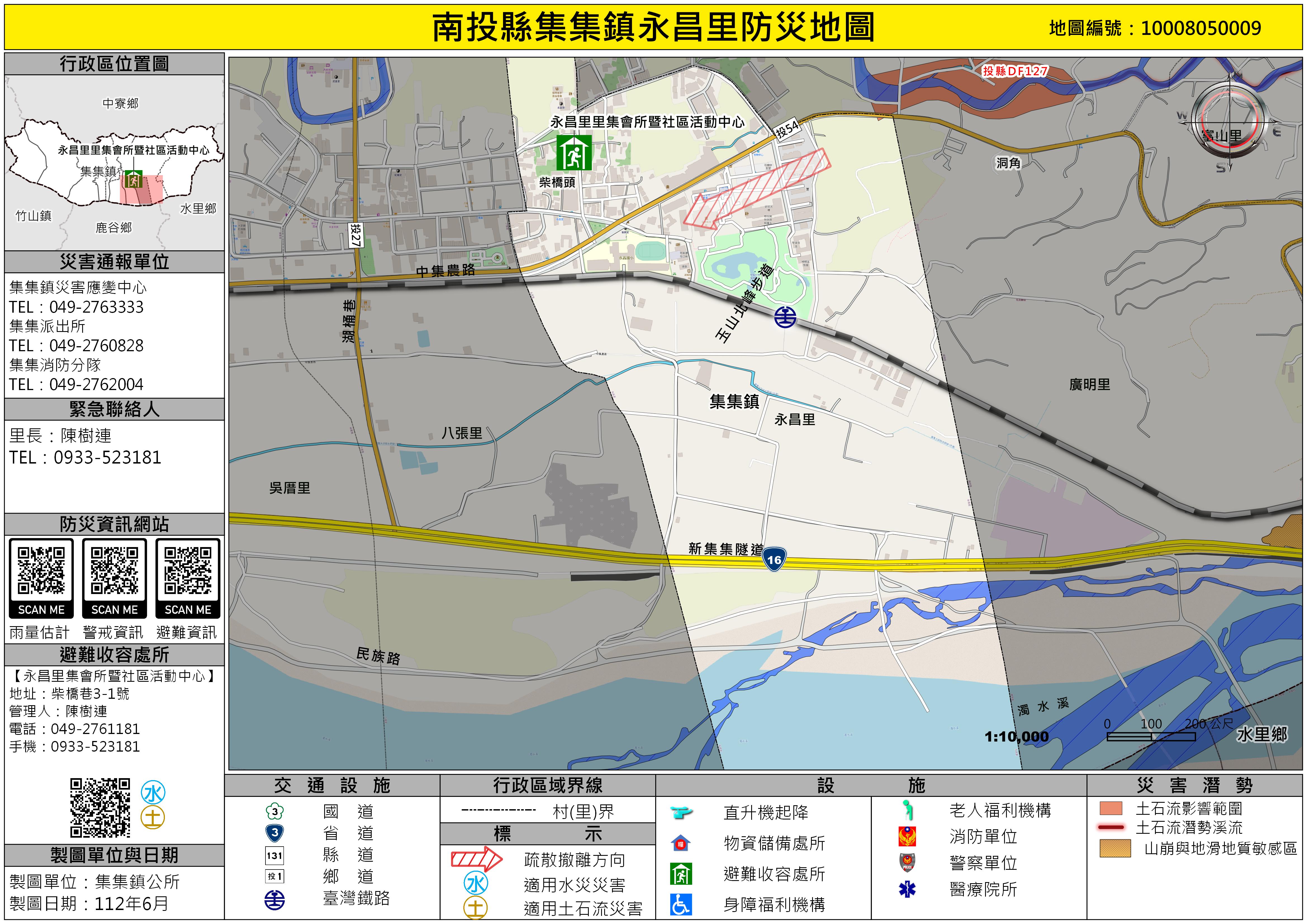Click the supply storage house legend icon
The width and height of the screenshot is (1307, 924).
pos(681,843)
